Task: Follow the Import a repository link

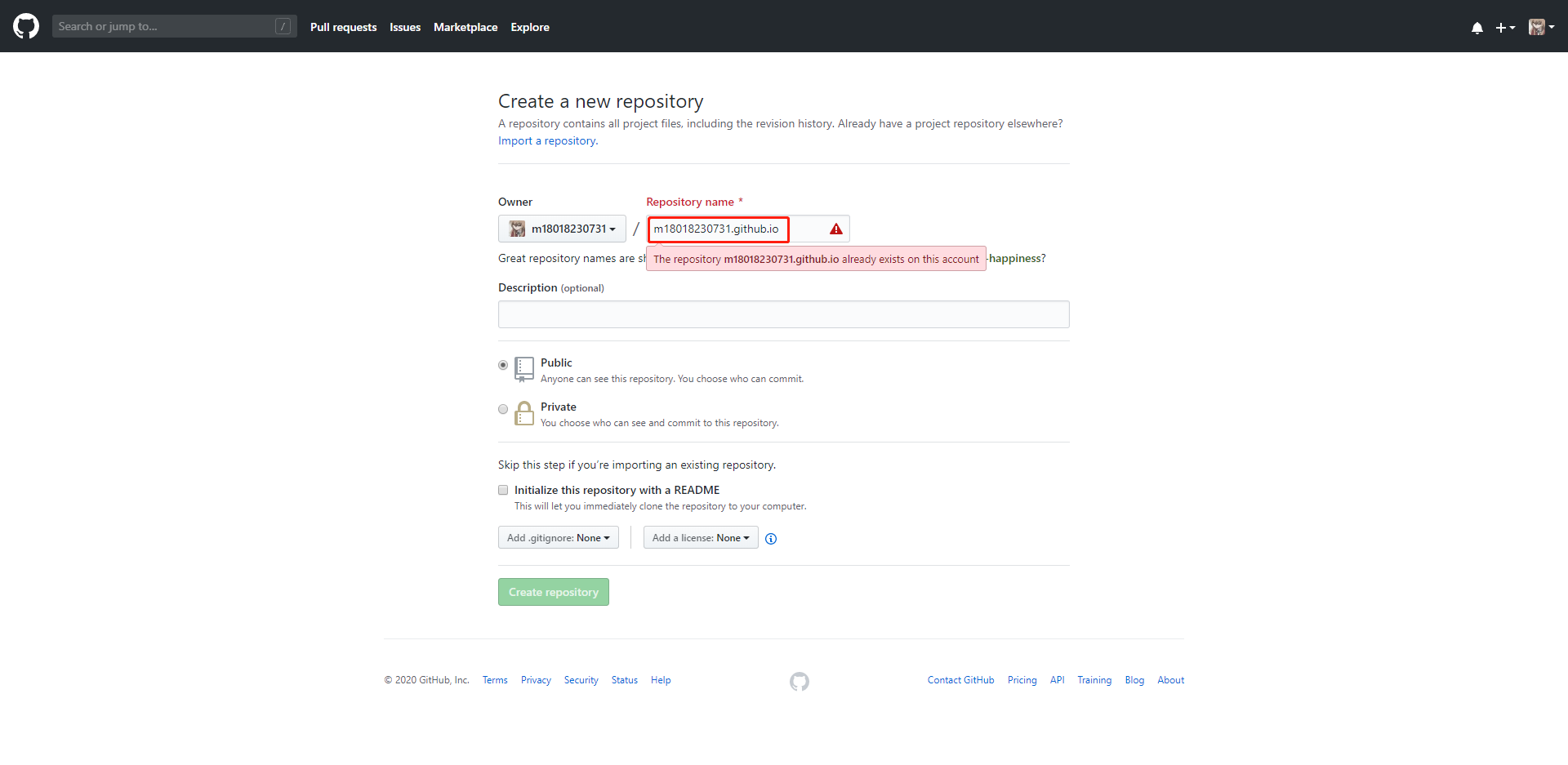Action: coord(547,140)
